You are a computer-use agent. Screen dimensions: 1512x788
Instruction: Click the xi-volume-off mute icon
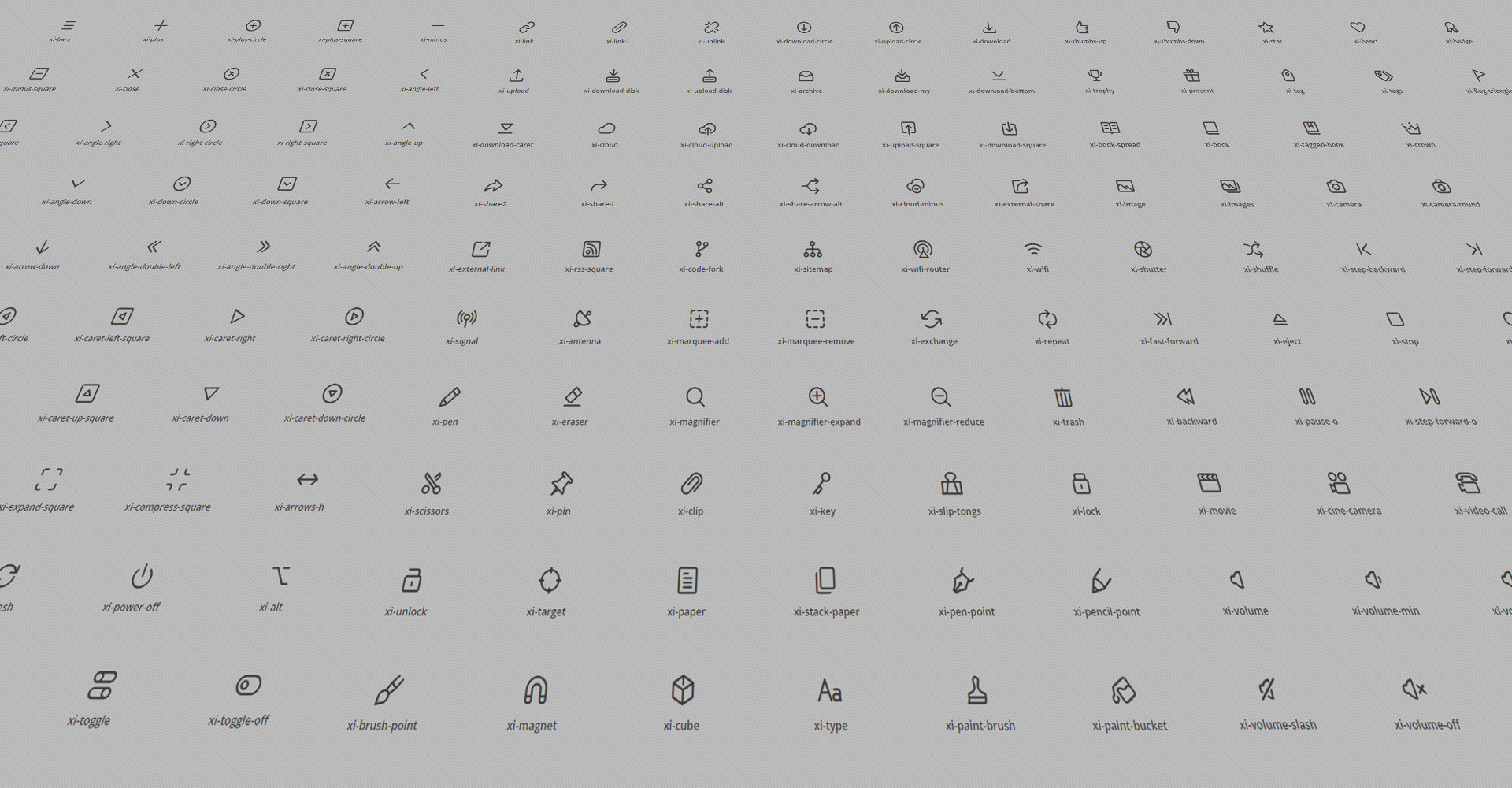[1414, 689]
